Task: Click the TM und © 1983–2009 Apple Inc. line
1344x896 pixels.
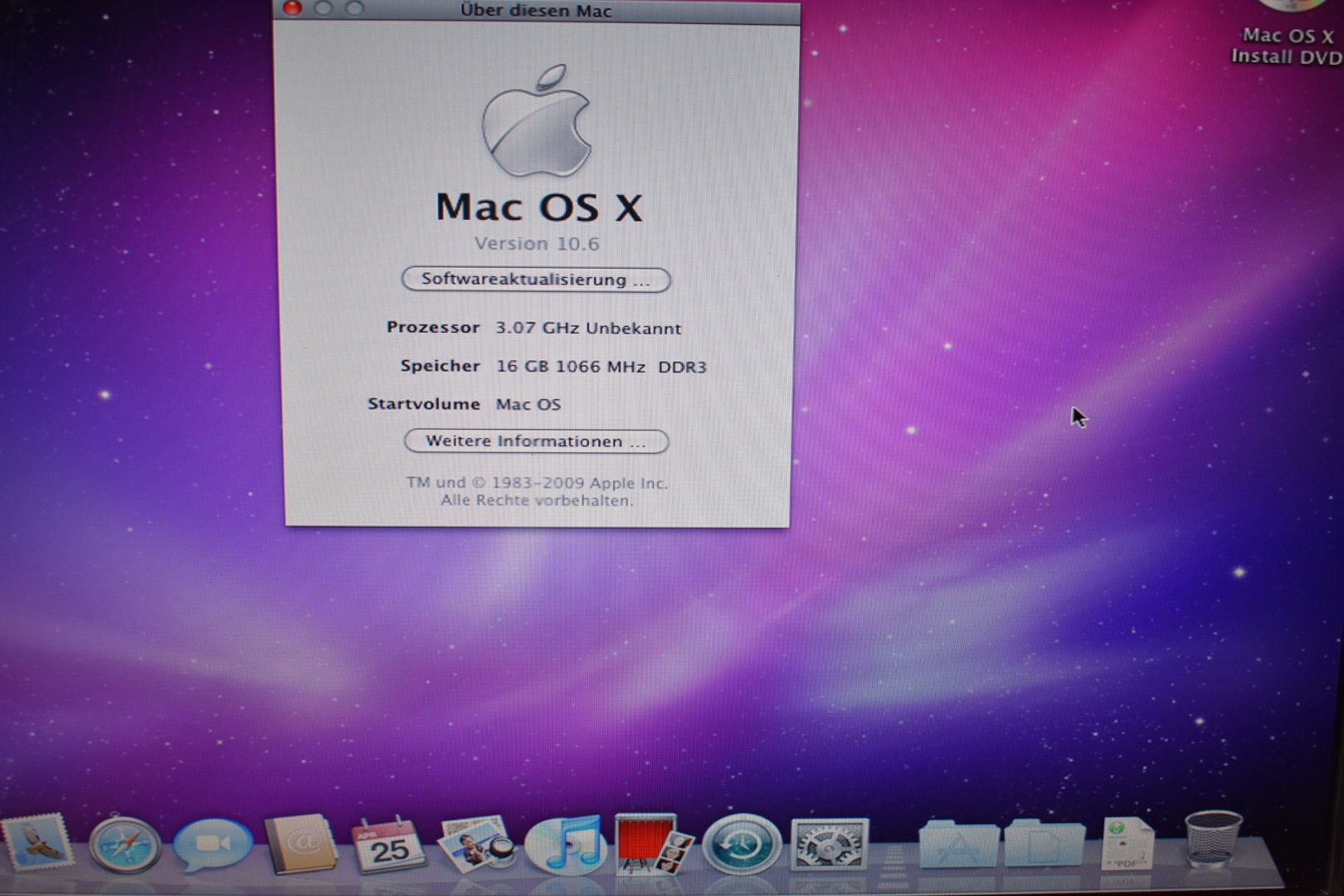Action: [537, 483]
